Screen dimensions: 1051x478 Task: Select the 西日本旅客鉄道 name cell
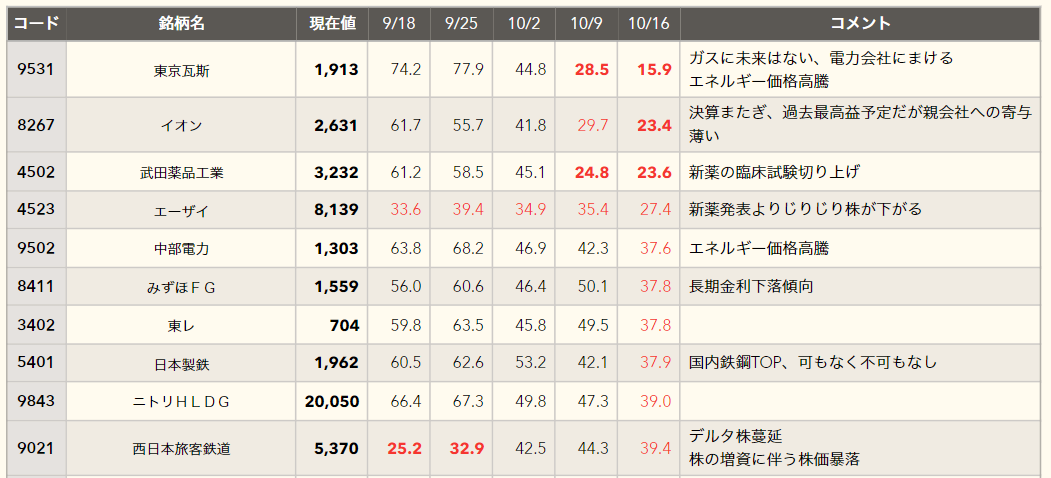[182, 449]
